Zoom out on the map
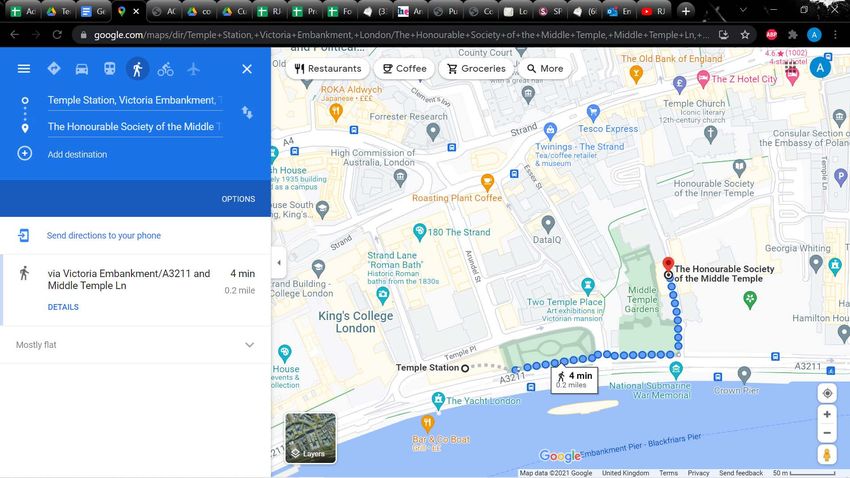The height and width of the screenshot is (478, 850). pyautogui.click(x=827, y=433)
